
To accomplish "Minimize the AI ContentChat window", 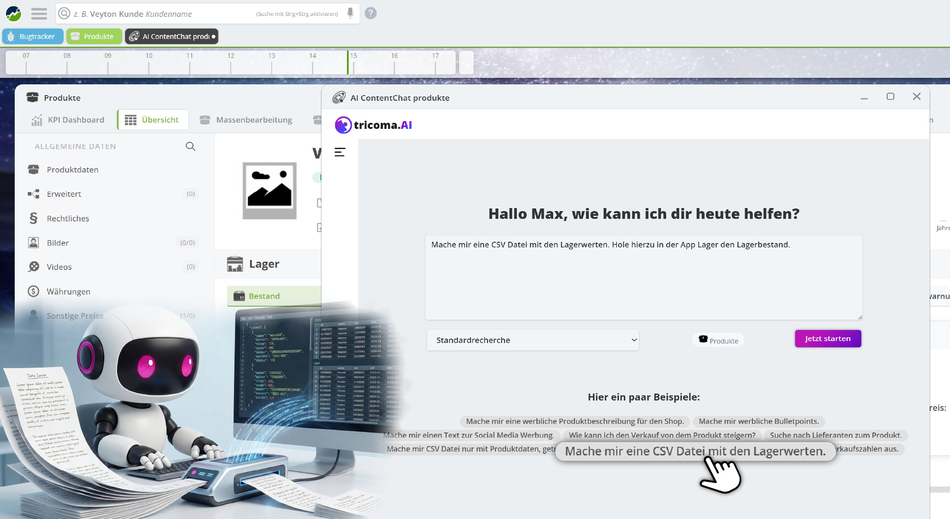I will (x=864, y=97).
